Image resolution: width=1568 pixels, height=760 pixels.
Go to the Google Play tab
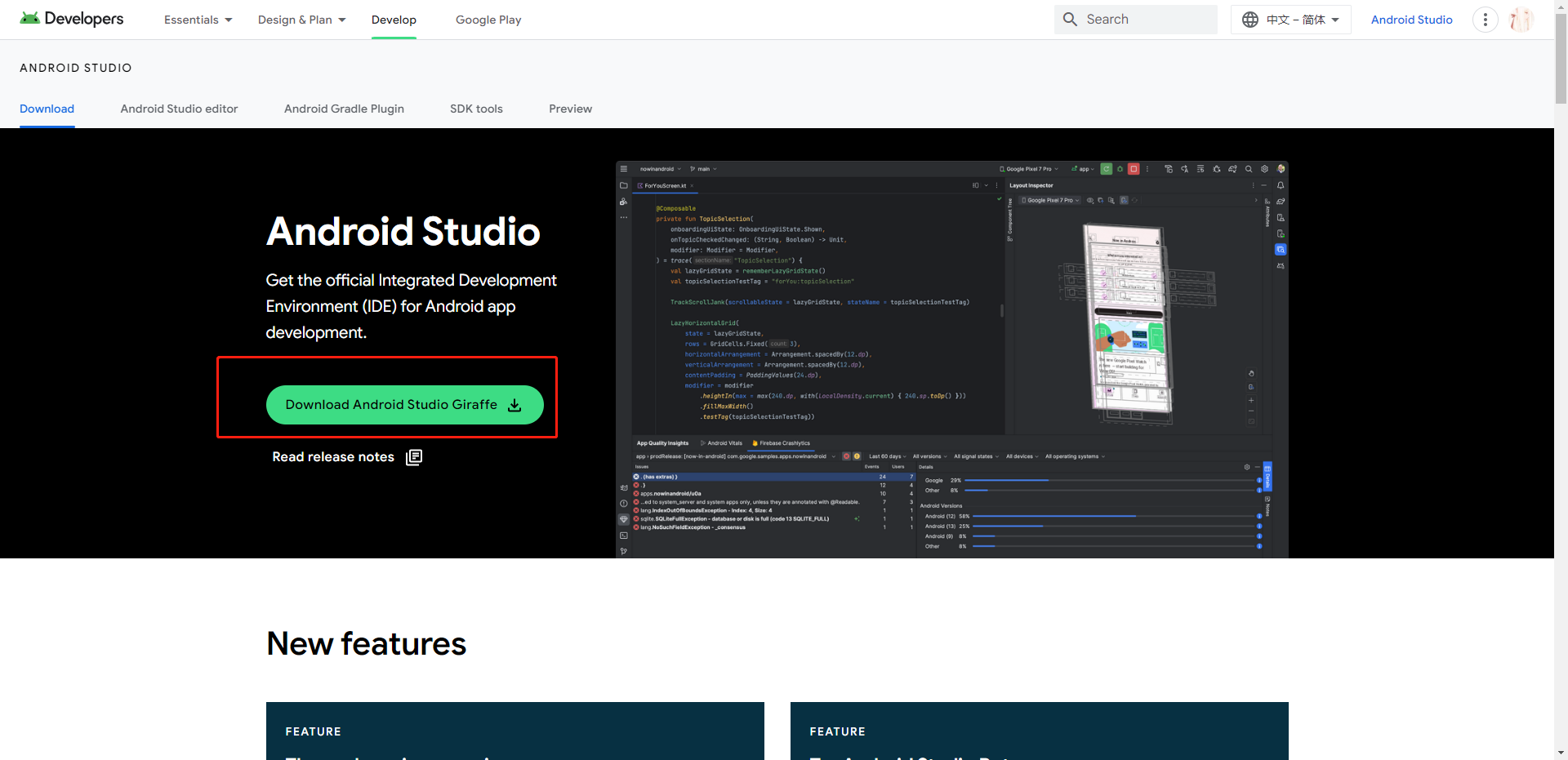pyautogui.click(x=488, y=20)
